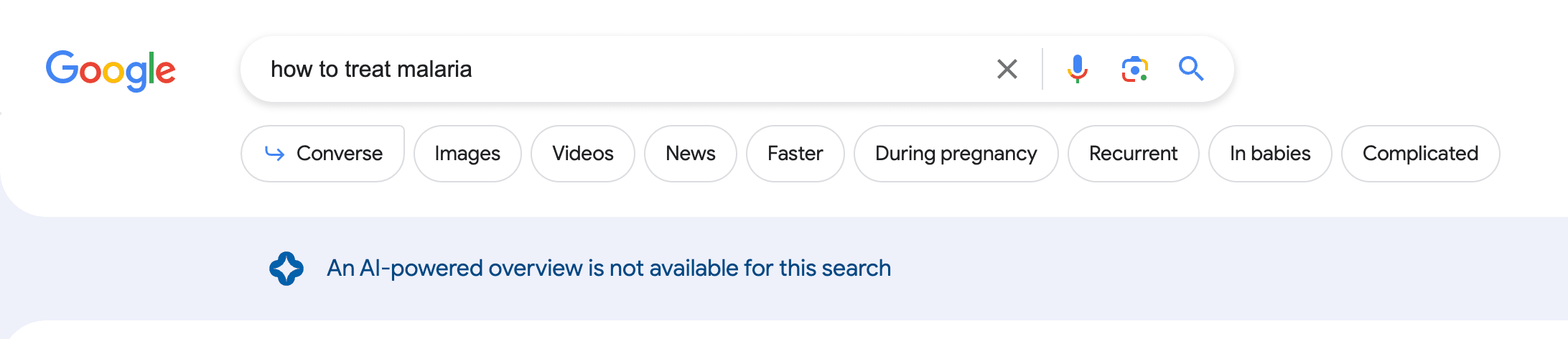Click the blue magnifying glass search icon

(x=1191, y=69)
